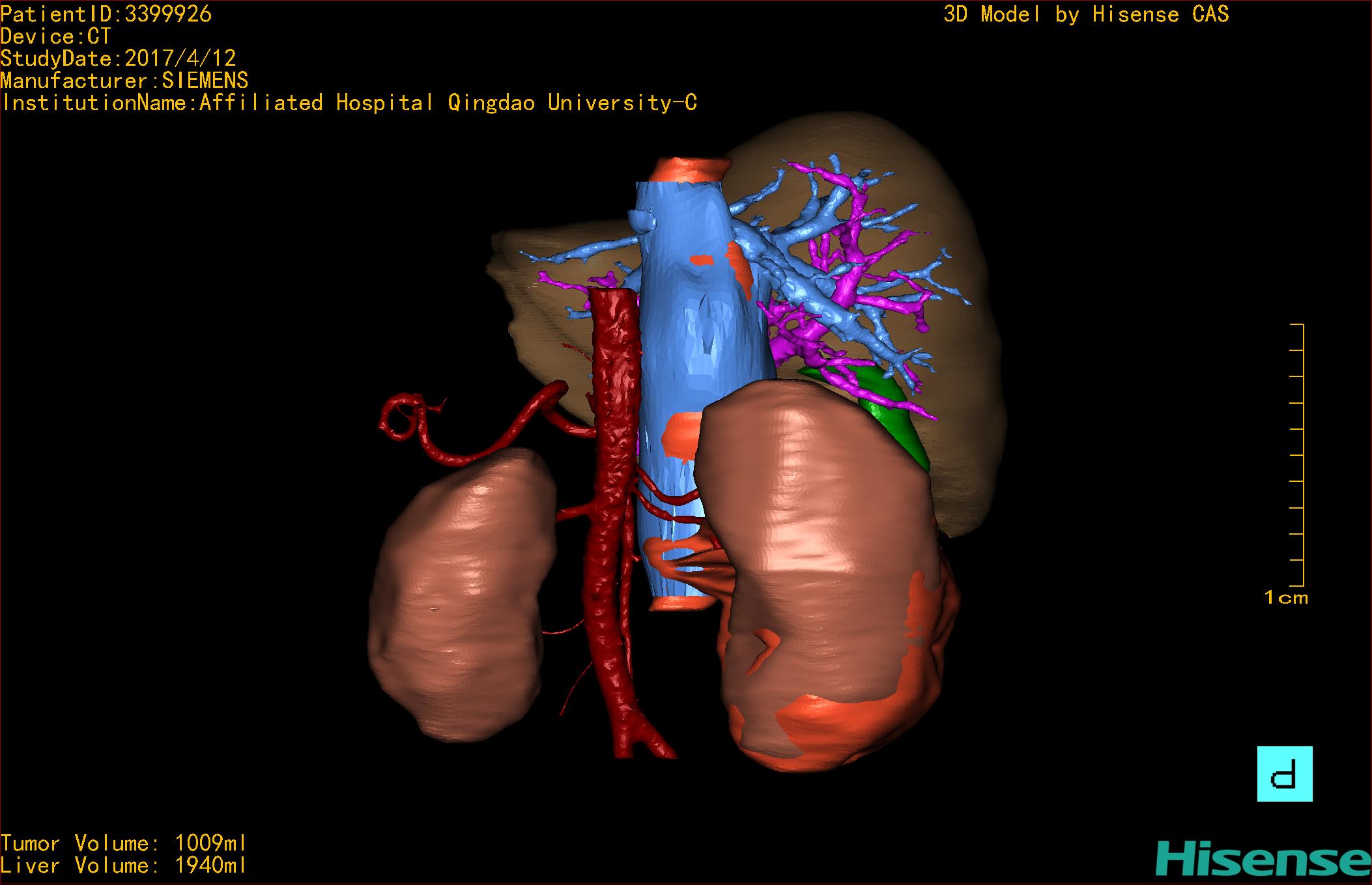
Task: Click the Liver Volume 1940ml readout
Action: (x=123, y=865)
